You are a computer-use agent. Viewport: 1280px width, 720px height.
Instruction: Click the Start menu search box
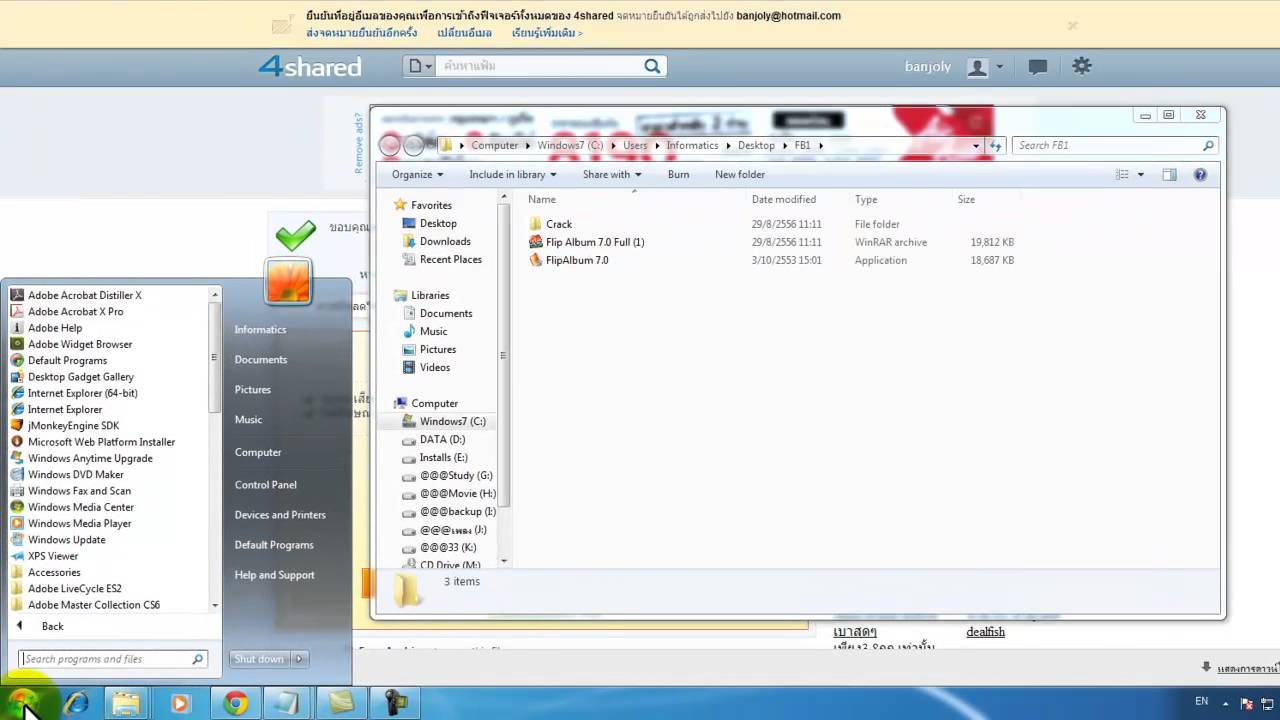pyautogui.click(x=113, y=659)
